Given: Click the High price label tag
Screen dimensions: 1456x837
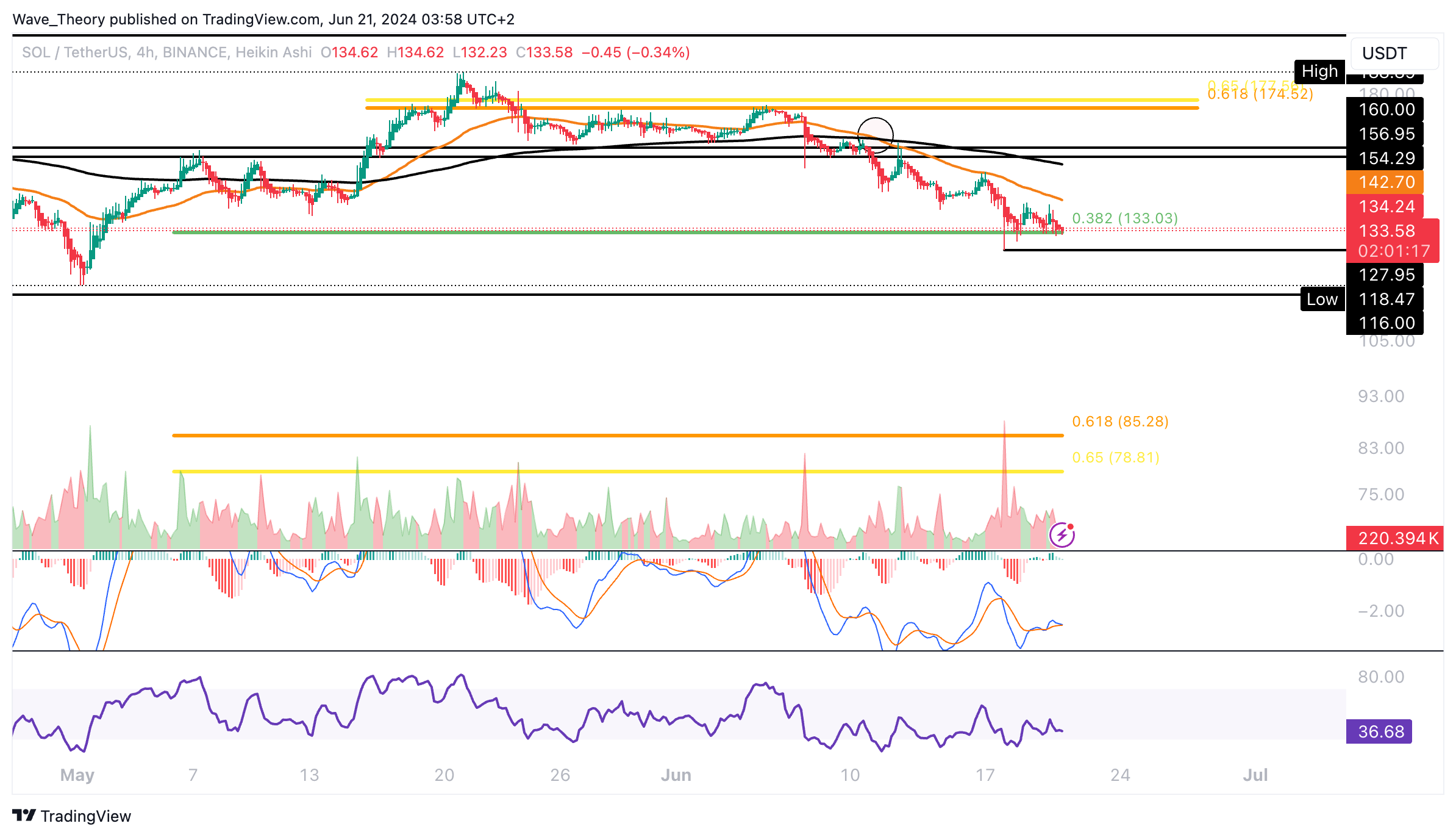Looking at the screenshot, I should pyautogui.click(x=1319, y=71).
